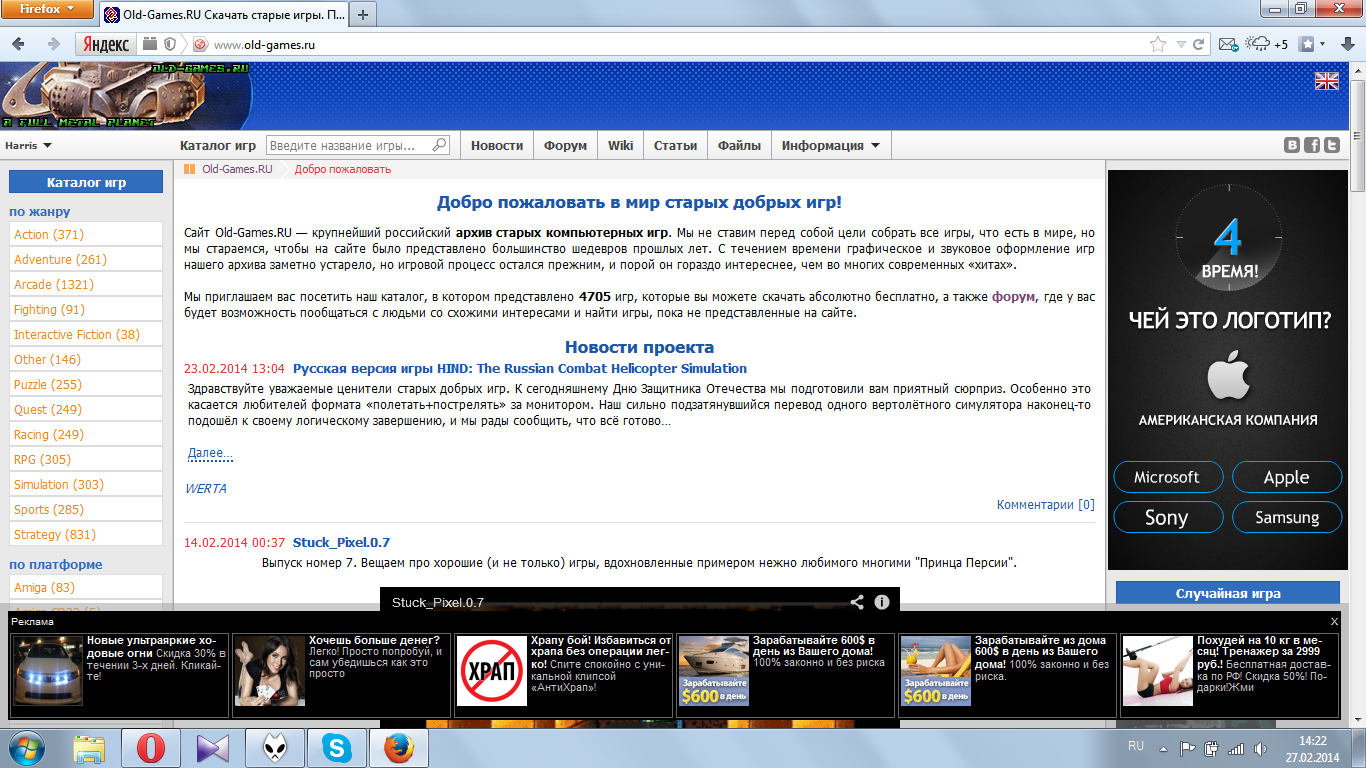Image resolution: width=1366 pixels, height=768 pixels.
Task: Click the orange breadcrumb home icon
Action: point(189,169)
